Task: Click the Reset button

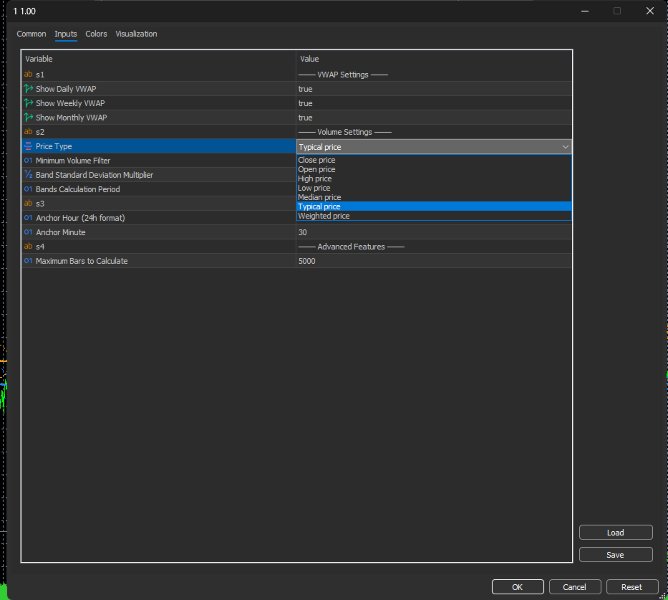Action: (632, 587)
